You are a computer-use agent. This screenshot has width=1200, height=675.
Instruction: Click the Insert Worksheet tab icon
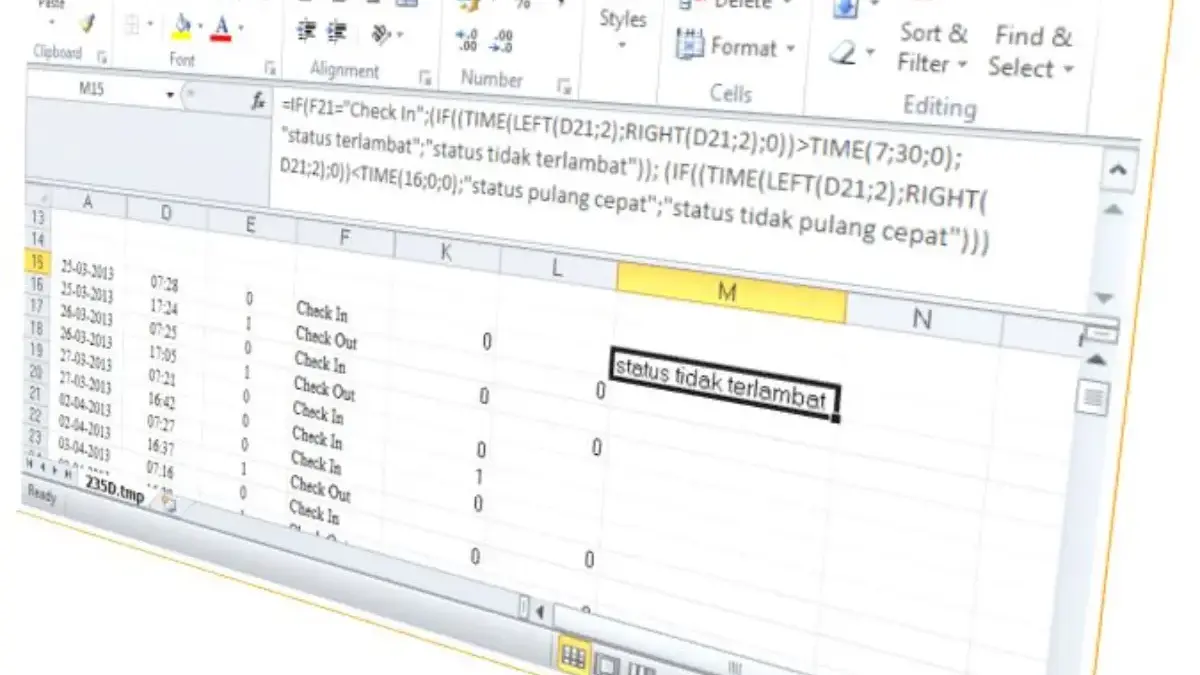(169, 503)
